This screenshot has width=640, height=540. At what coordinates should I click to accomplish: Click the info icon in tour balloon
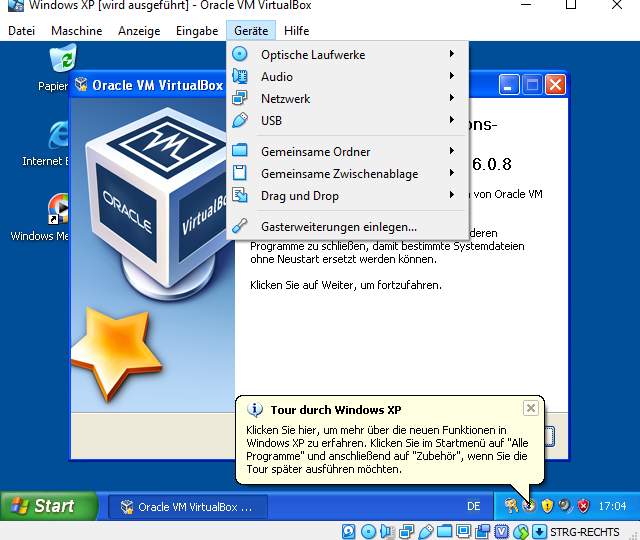pos(255,409)
